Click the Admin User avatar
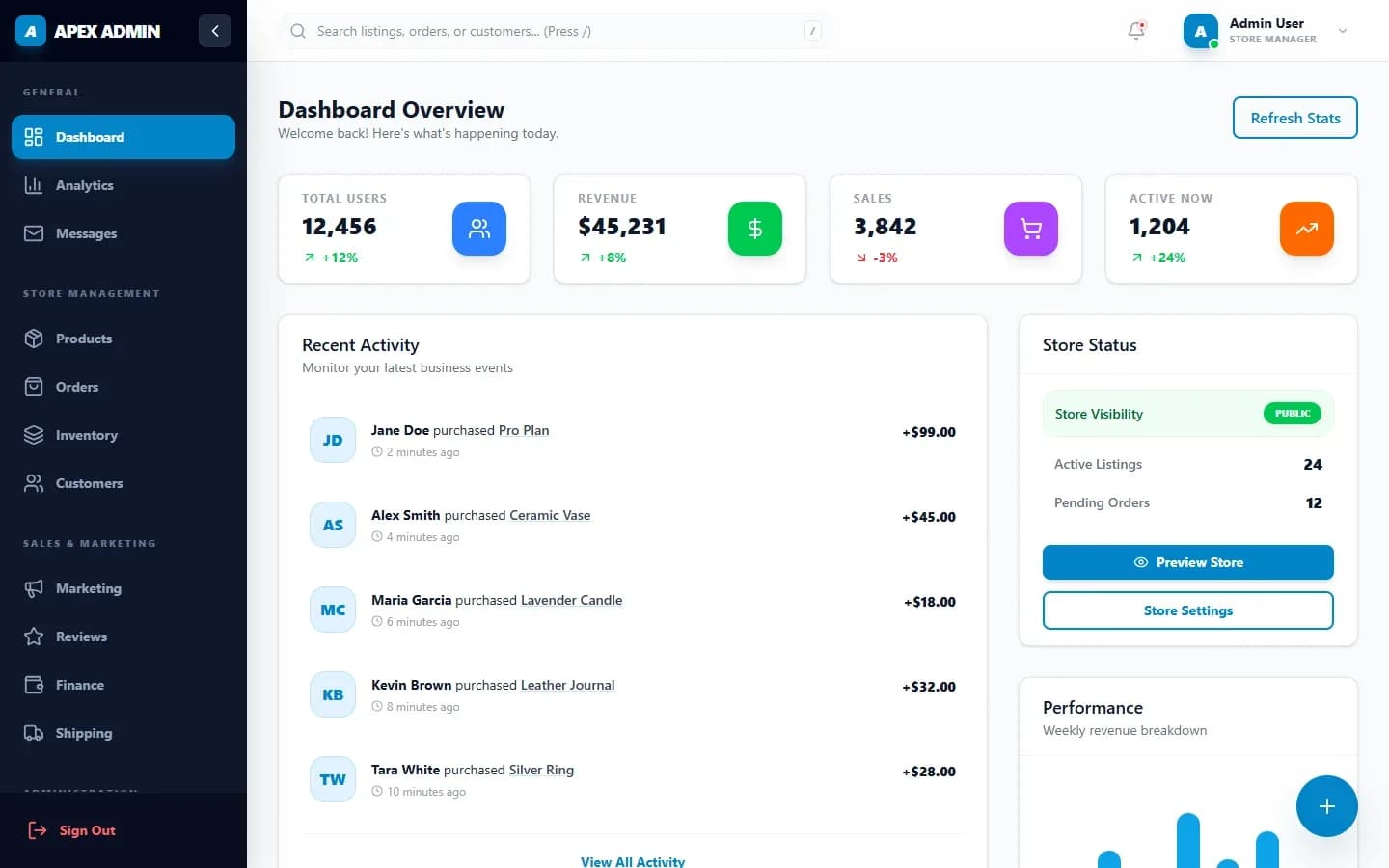The height and width of the screenshot is (868, 1389). pyautogui.click(x=1200, y=31)
